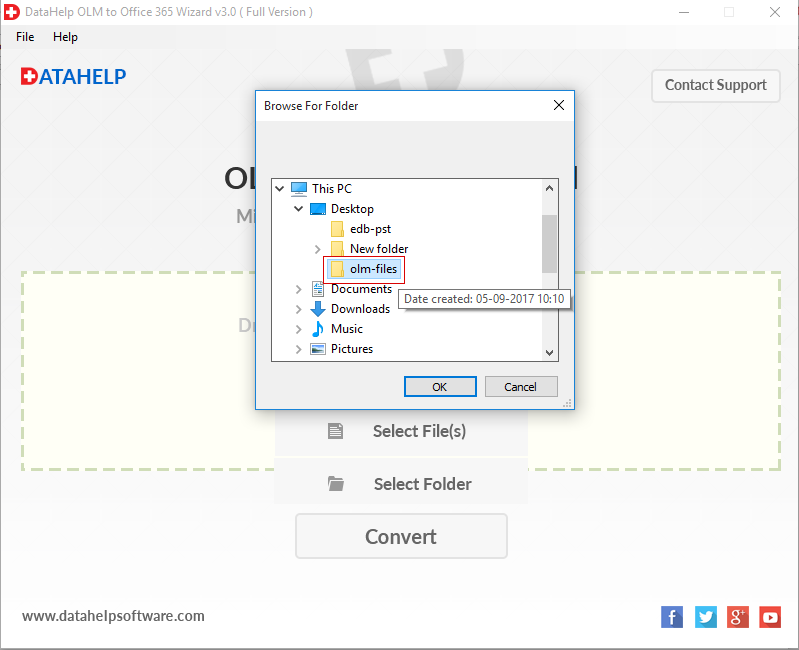This screenshot has height=650, width=799.
Task: Open the Help menu
Action: [65, 37]
